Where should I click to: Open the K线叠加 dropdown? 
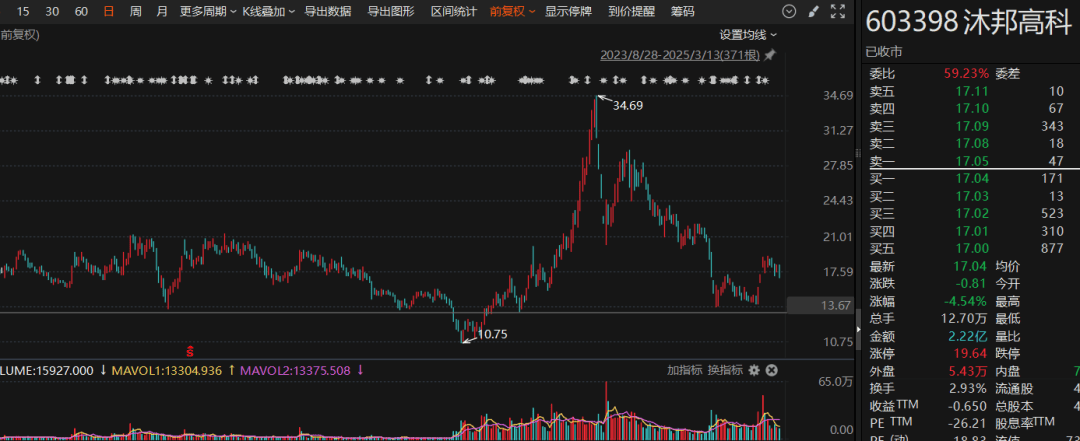(268, 12)
